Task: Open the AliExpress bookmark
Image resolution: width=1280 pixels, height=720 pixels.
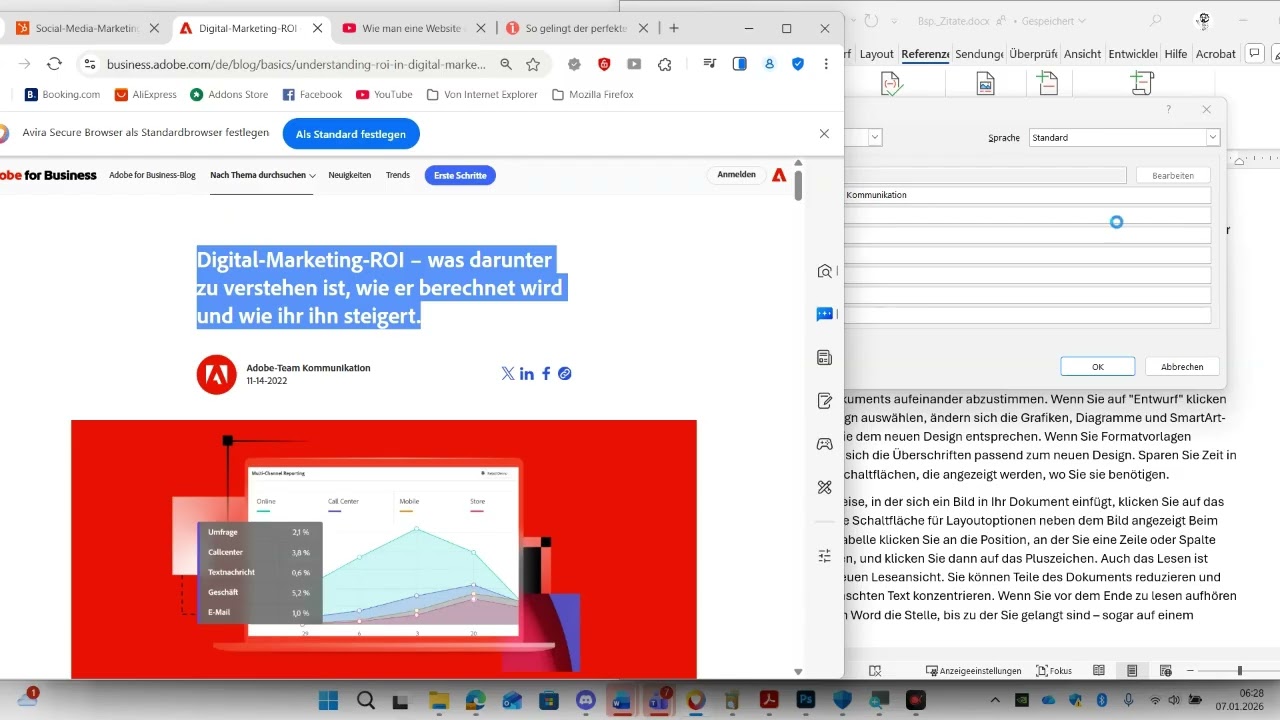Action: click(x=146, y=94)
